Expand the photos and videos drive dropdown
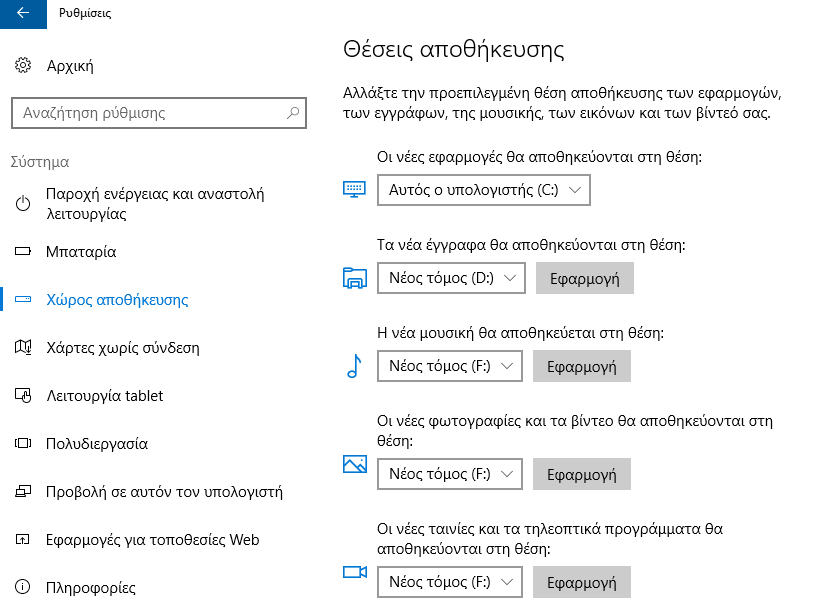The image size is (821, 609). pos(449,473)
